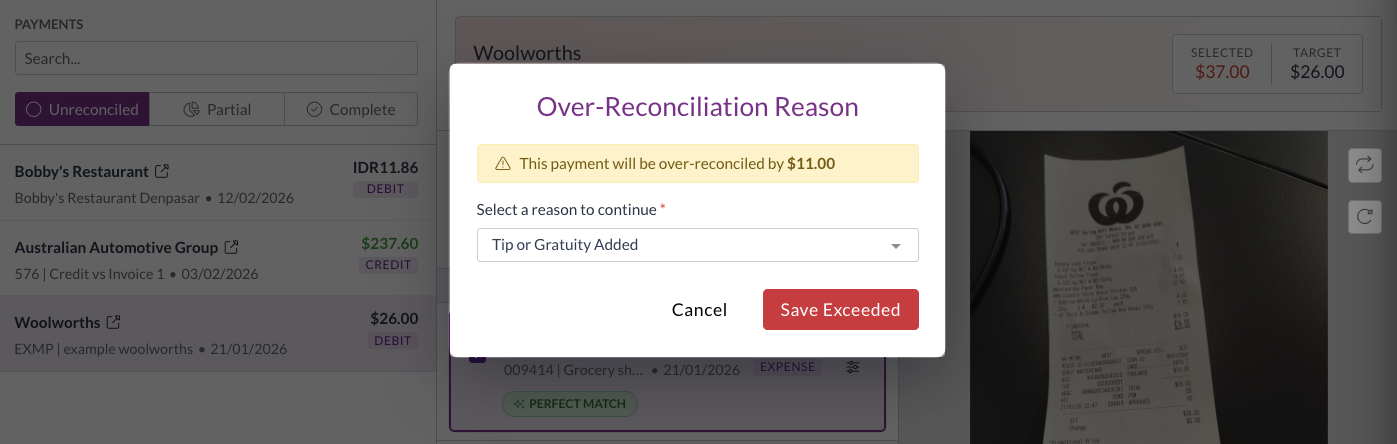Open Woolworths payment external link icon

coord(114,323)
